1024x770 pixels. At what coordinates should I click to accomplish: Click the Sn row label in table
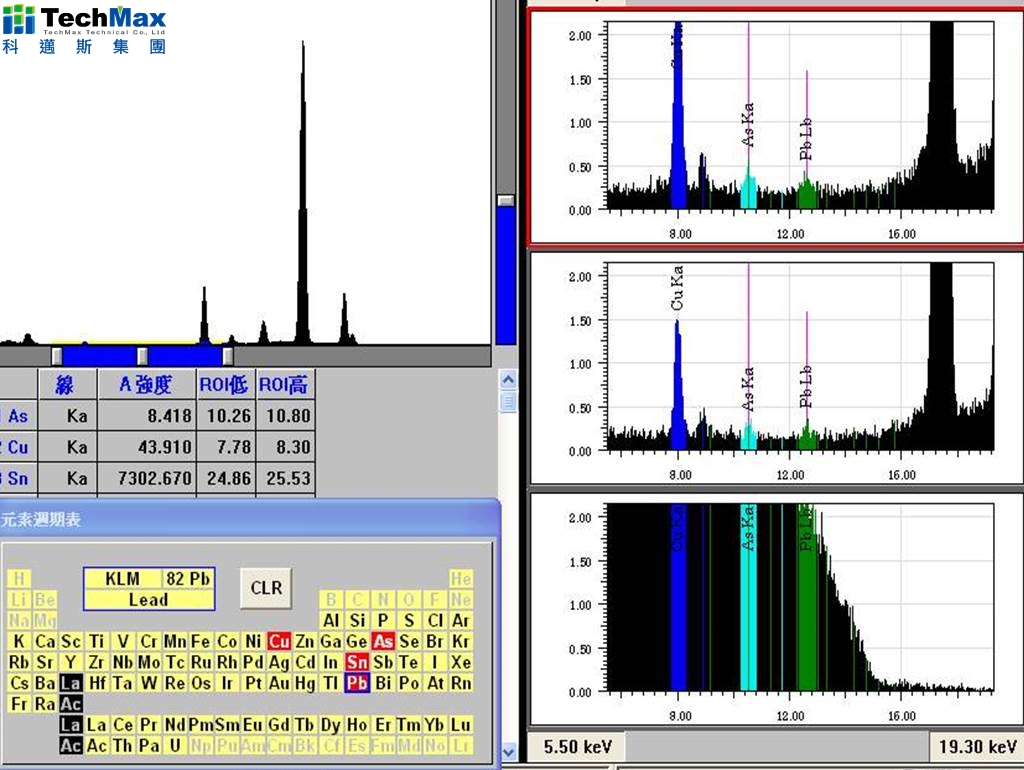[x=18, y=479]
